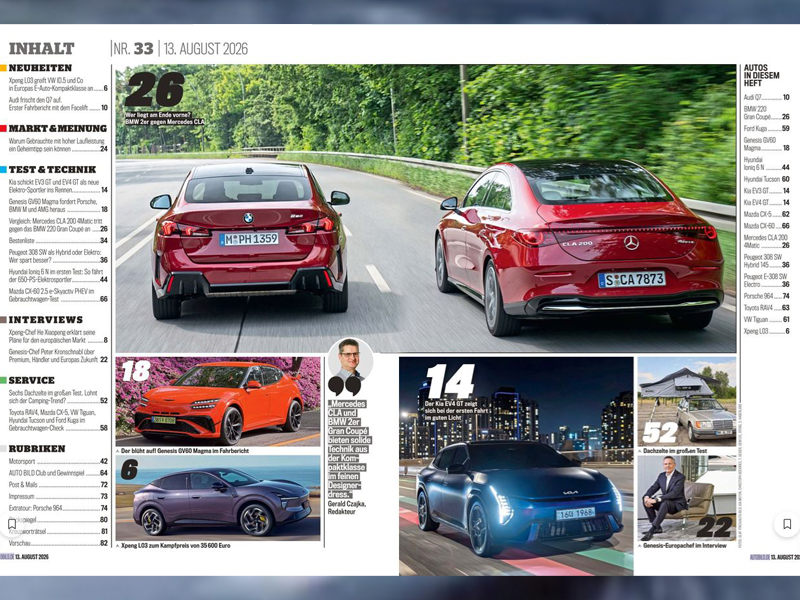Open 'Sechs Dachzelte im großen Test' entry
This screenshot has width=800, height=600.
pos(58,397)
